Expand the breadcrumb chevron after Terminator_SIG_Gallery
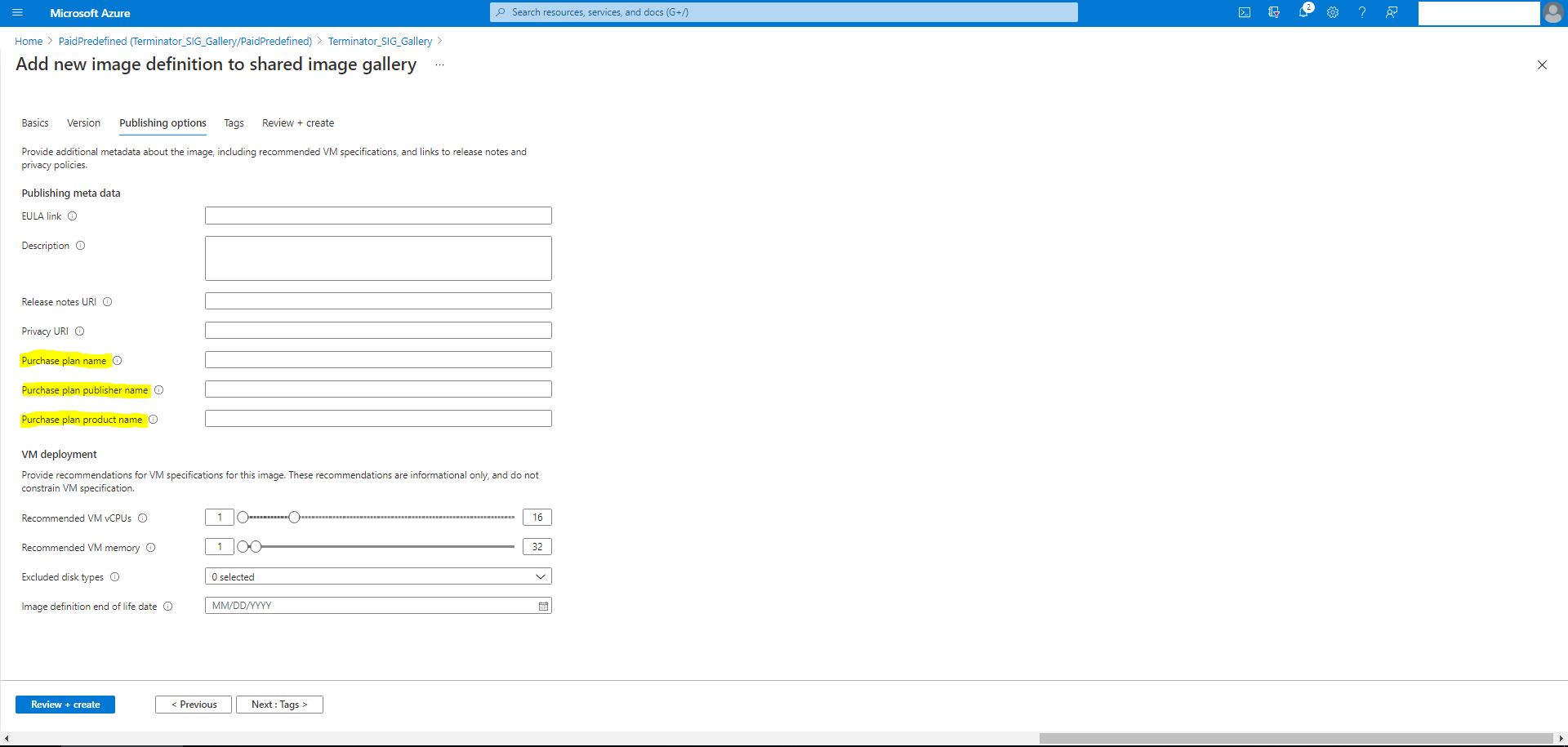This screenshot has height=747, width=1568. tap(440, 41)
